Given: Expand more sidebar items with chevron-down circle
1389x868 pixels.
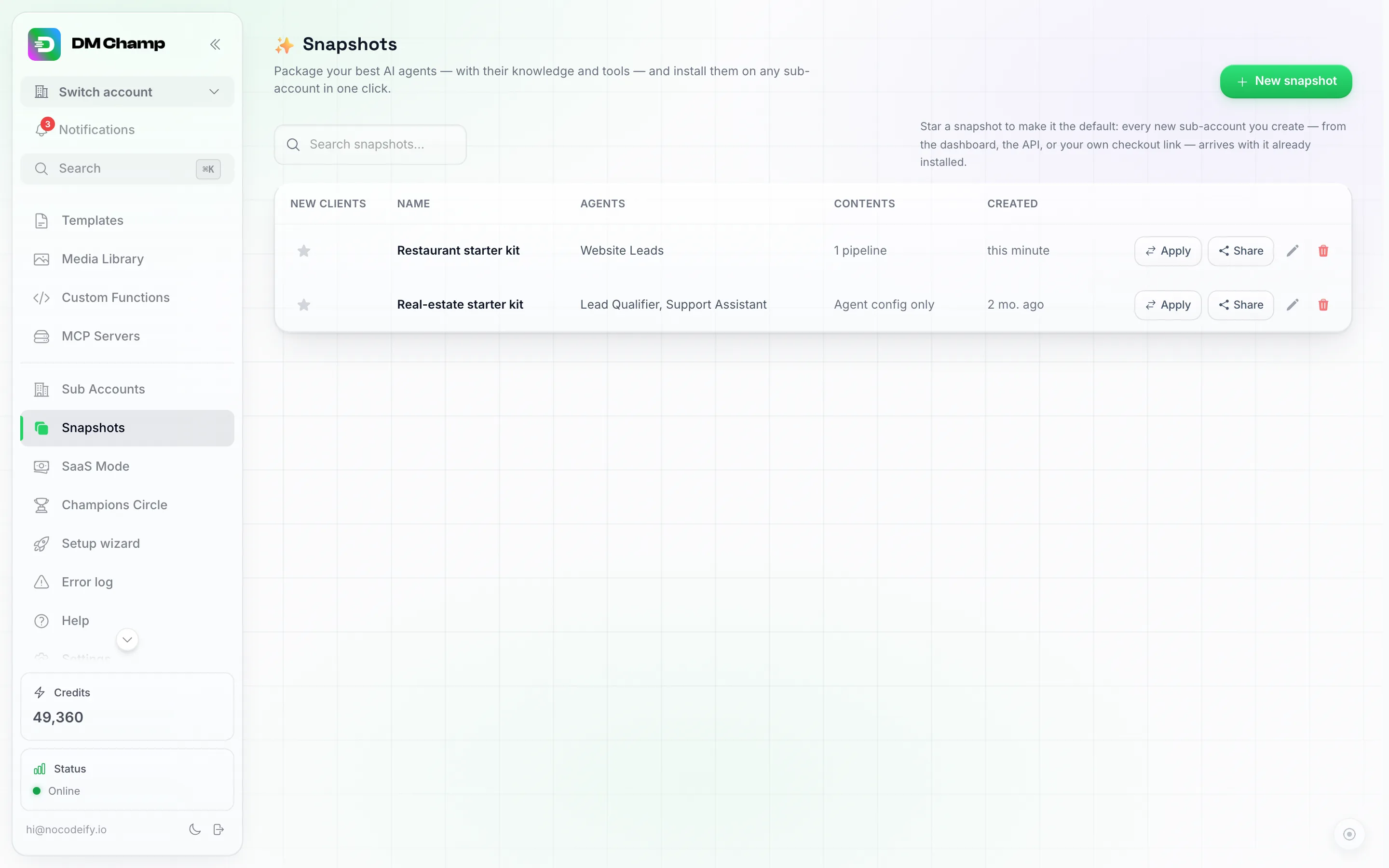Looking at the screenshot, I should 127,639.
